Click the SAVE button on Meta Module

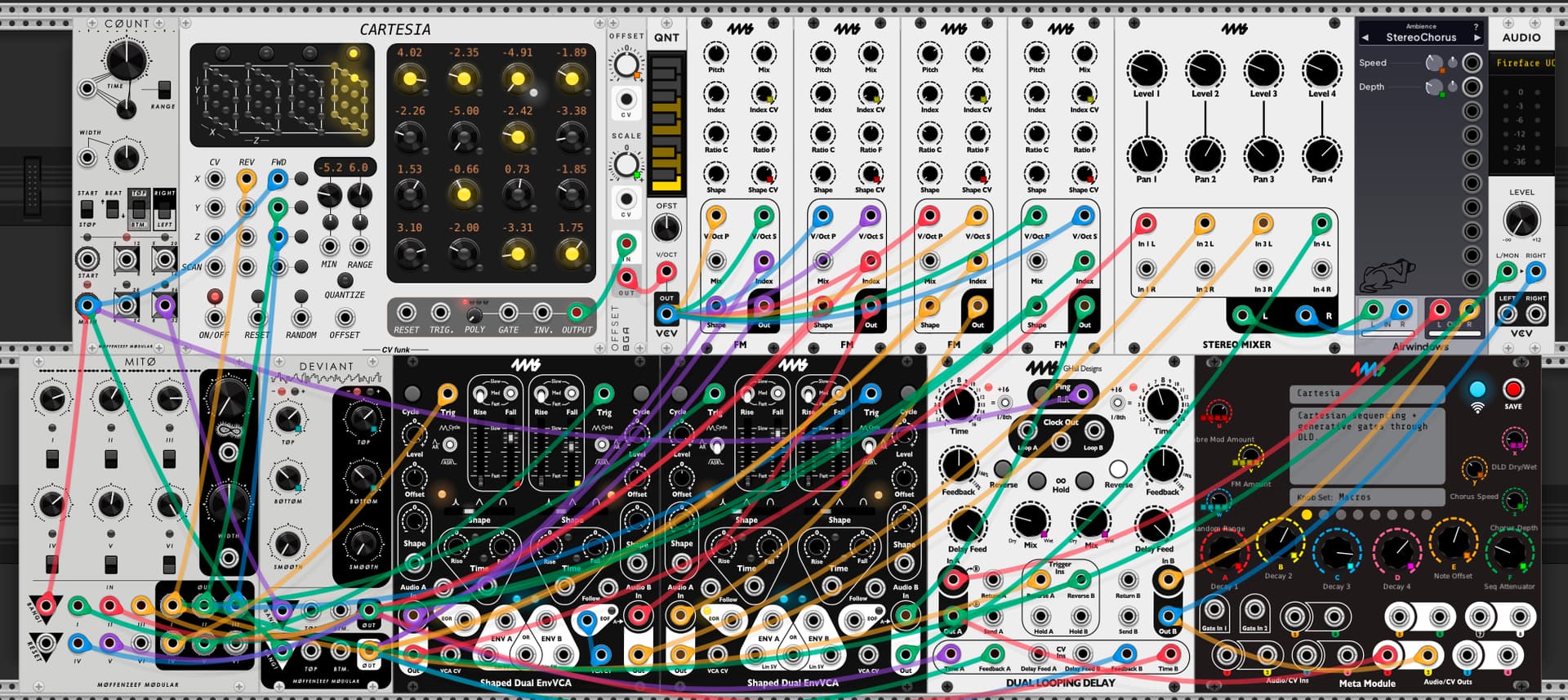(x=1513, y=390)
